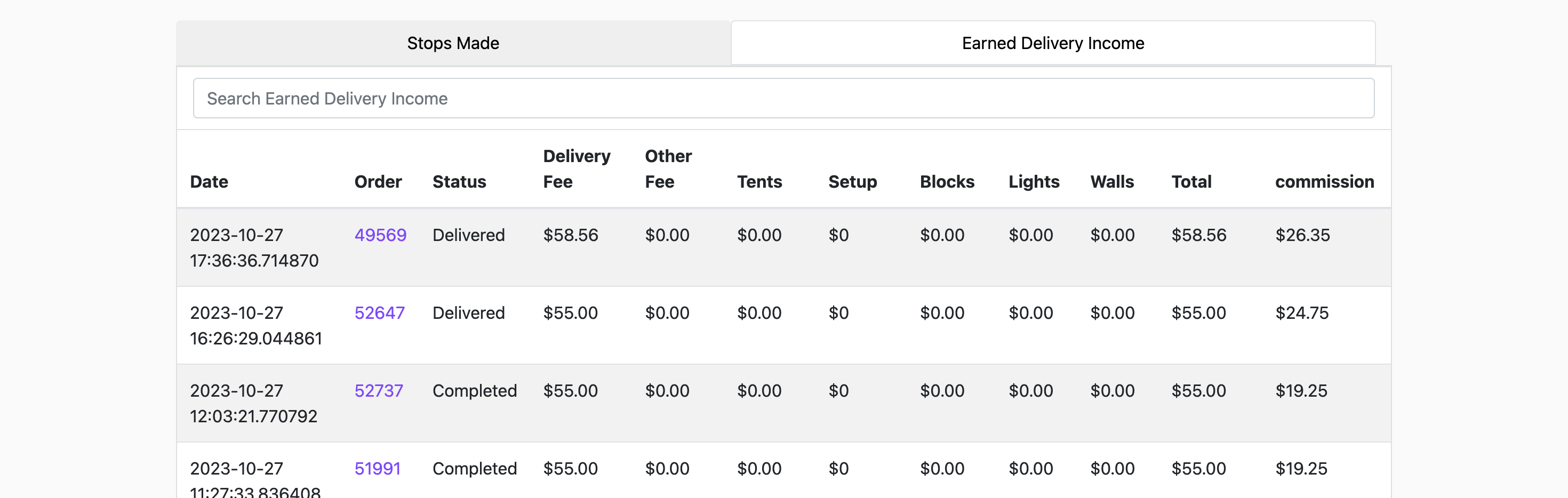Image resolution: width=1568 pixels, height=498 pixels.
Task: Click the Status column header
Action: click(x=459, y=181)
